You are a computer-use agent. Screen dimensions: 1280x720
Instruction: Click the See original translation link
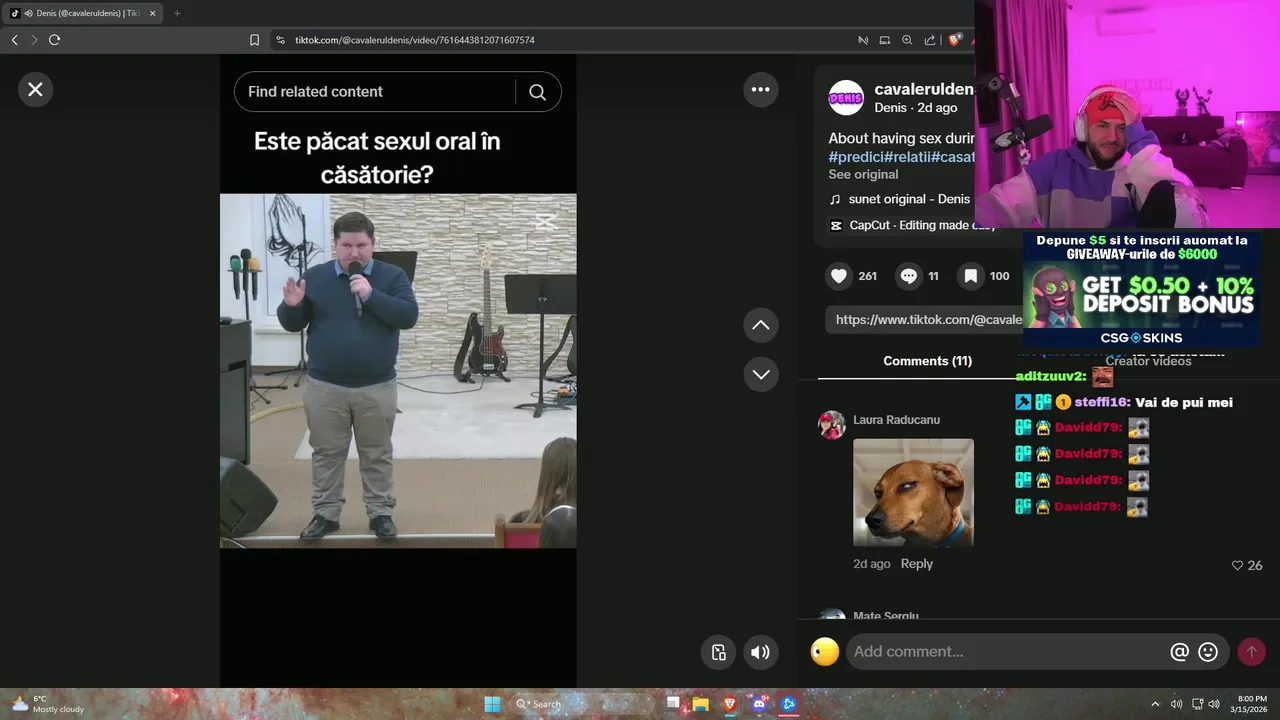pyautogui.click(x=863, y=175)
